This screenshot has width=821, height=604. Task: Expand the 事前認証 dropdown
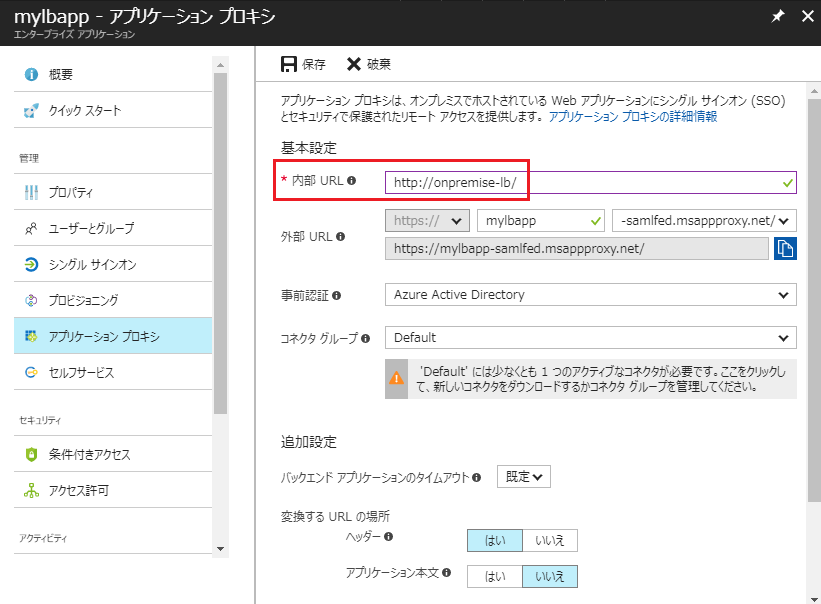[x=591, y=294]
